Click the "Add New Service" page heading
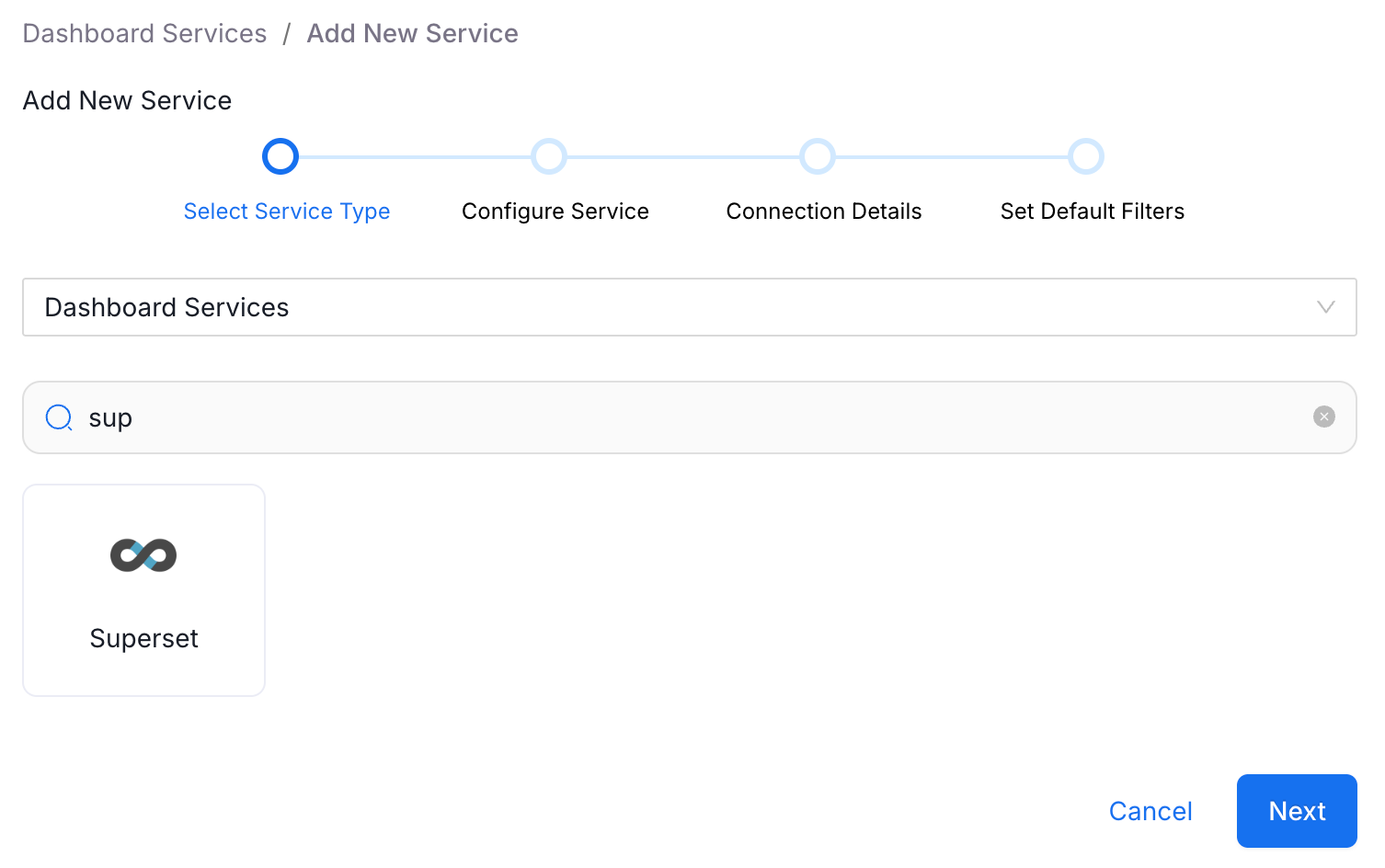Image resolution: width=1385 pixels, height=868 pixels. tap(127, 100)
